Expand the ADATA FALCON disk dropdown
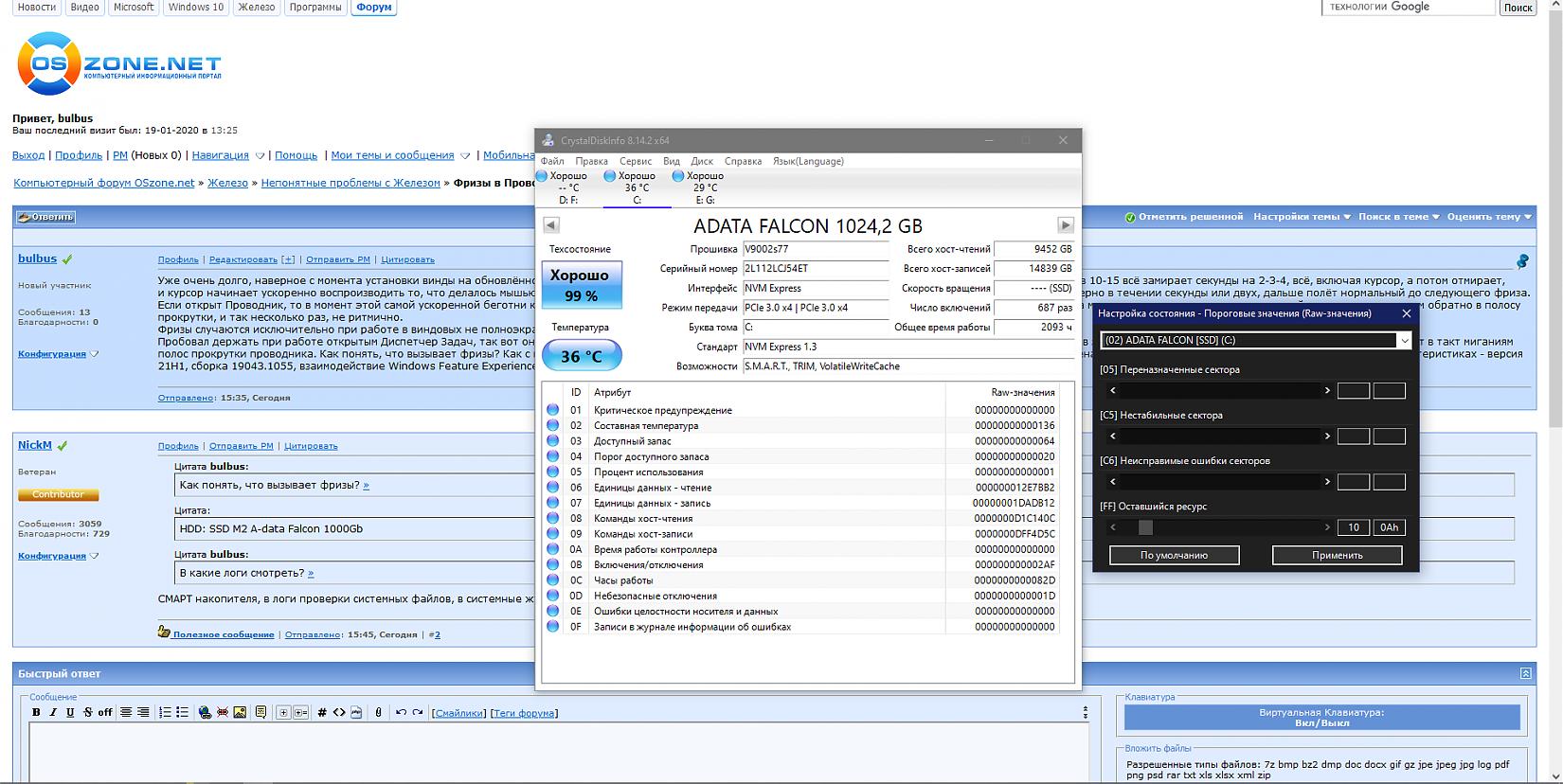This screenshot has height=784, width=1563. 1404,341
